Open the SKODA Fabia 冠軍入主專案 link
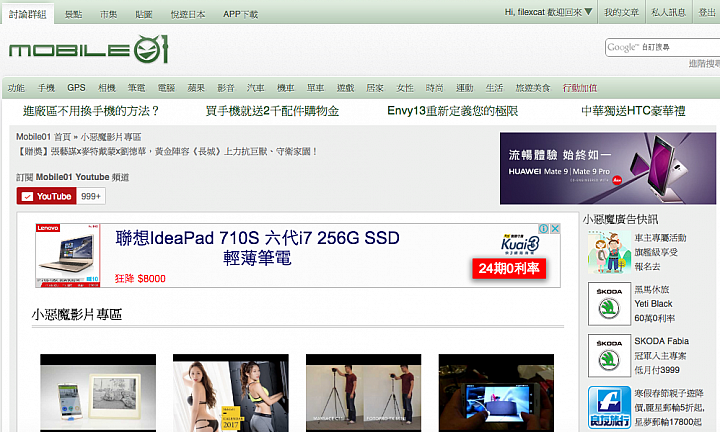This screenshot has height=432, width=720. [x=661, y=356]
